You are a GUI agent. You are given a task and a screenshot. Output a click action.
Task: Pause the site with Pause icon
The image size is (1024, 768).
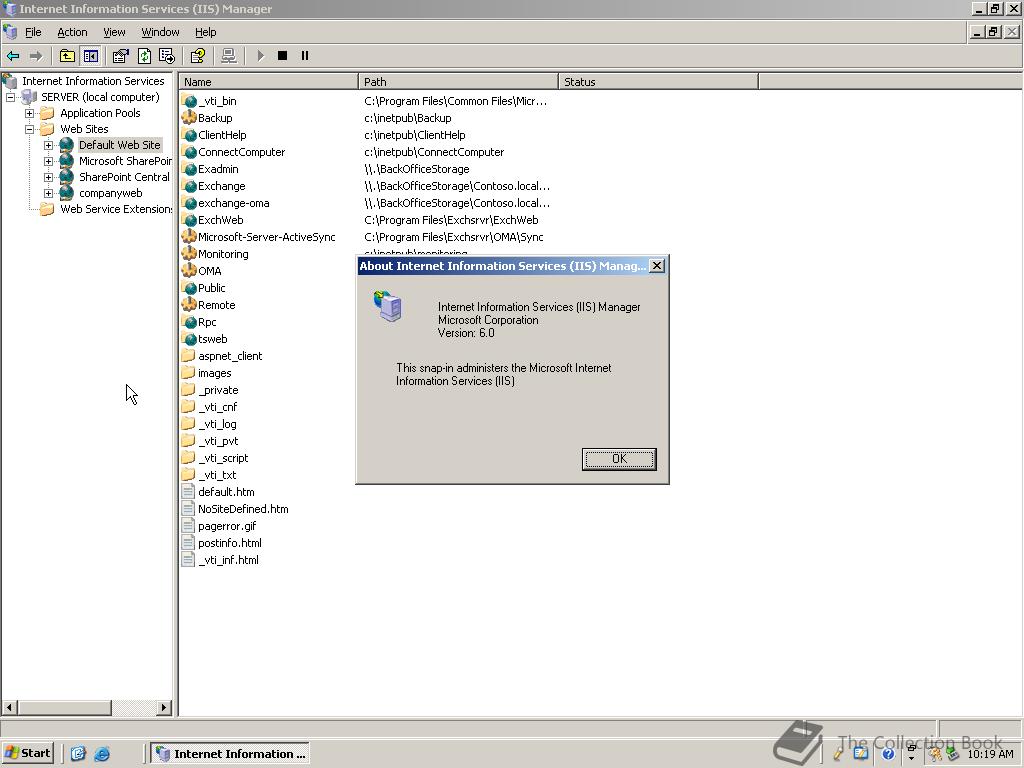click(x=304, y=56)
